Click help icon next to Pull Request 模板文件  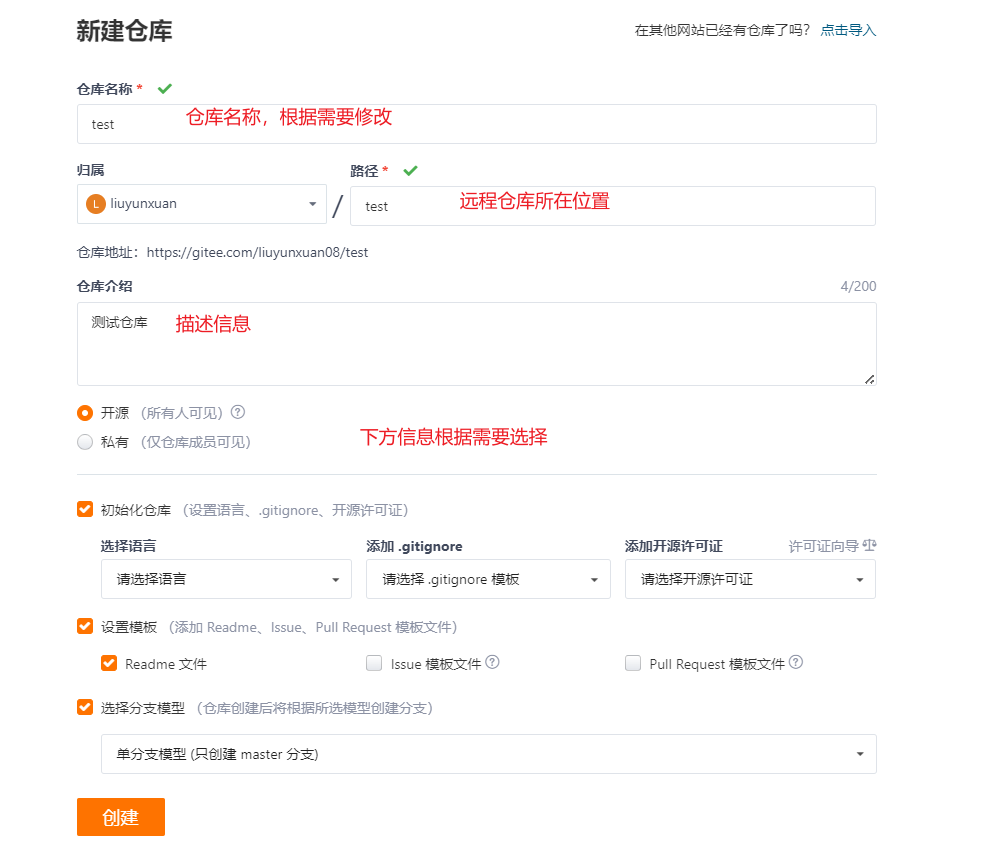tap(796, 662)
